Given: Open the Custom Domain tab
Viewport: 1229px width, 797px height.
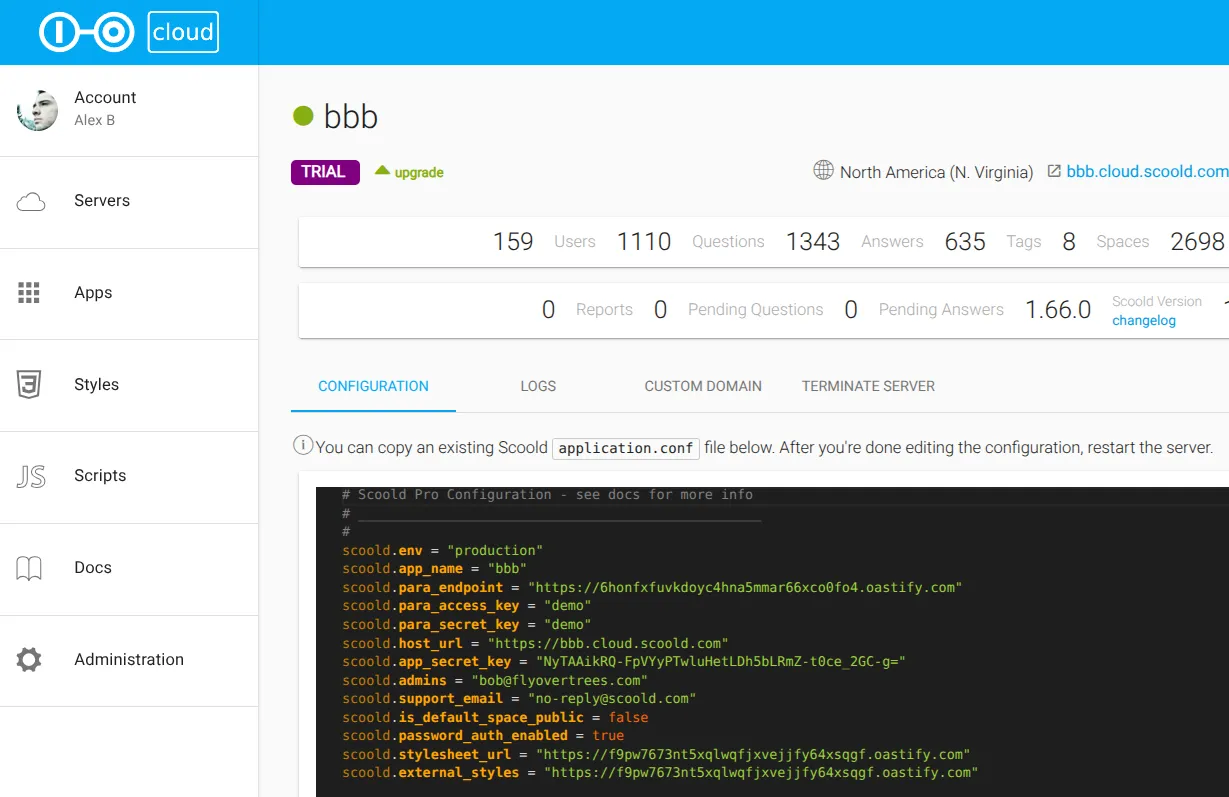Looking at the screenshot, I should [x=703, y=386].
